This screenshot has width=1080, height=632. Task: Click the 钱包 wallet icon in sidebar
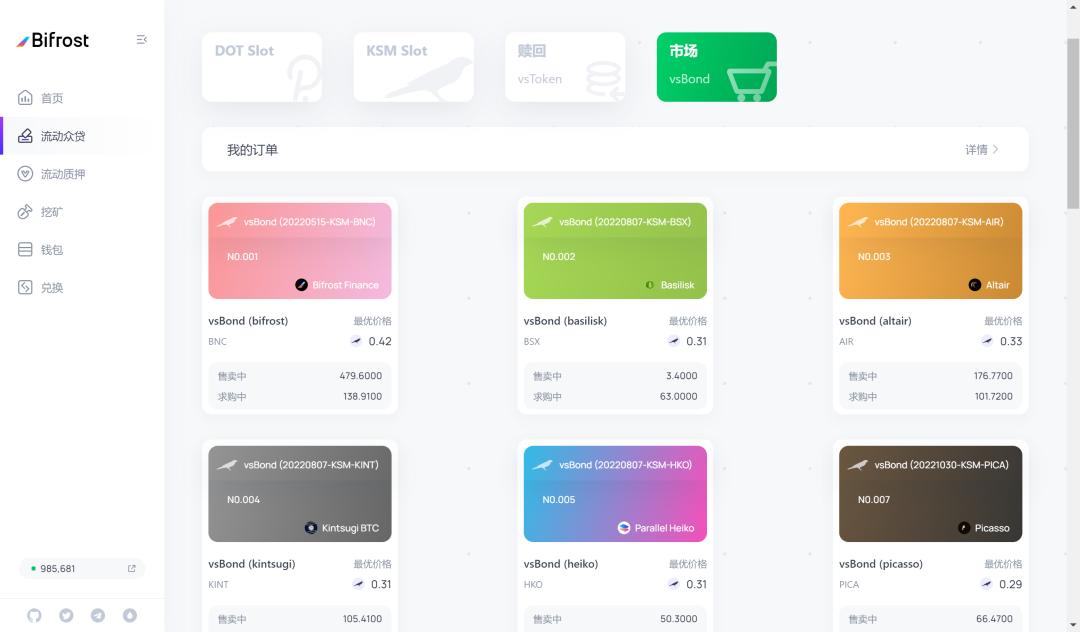point(26,250)
